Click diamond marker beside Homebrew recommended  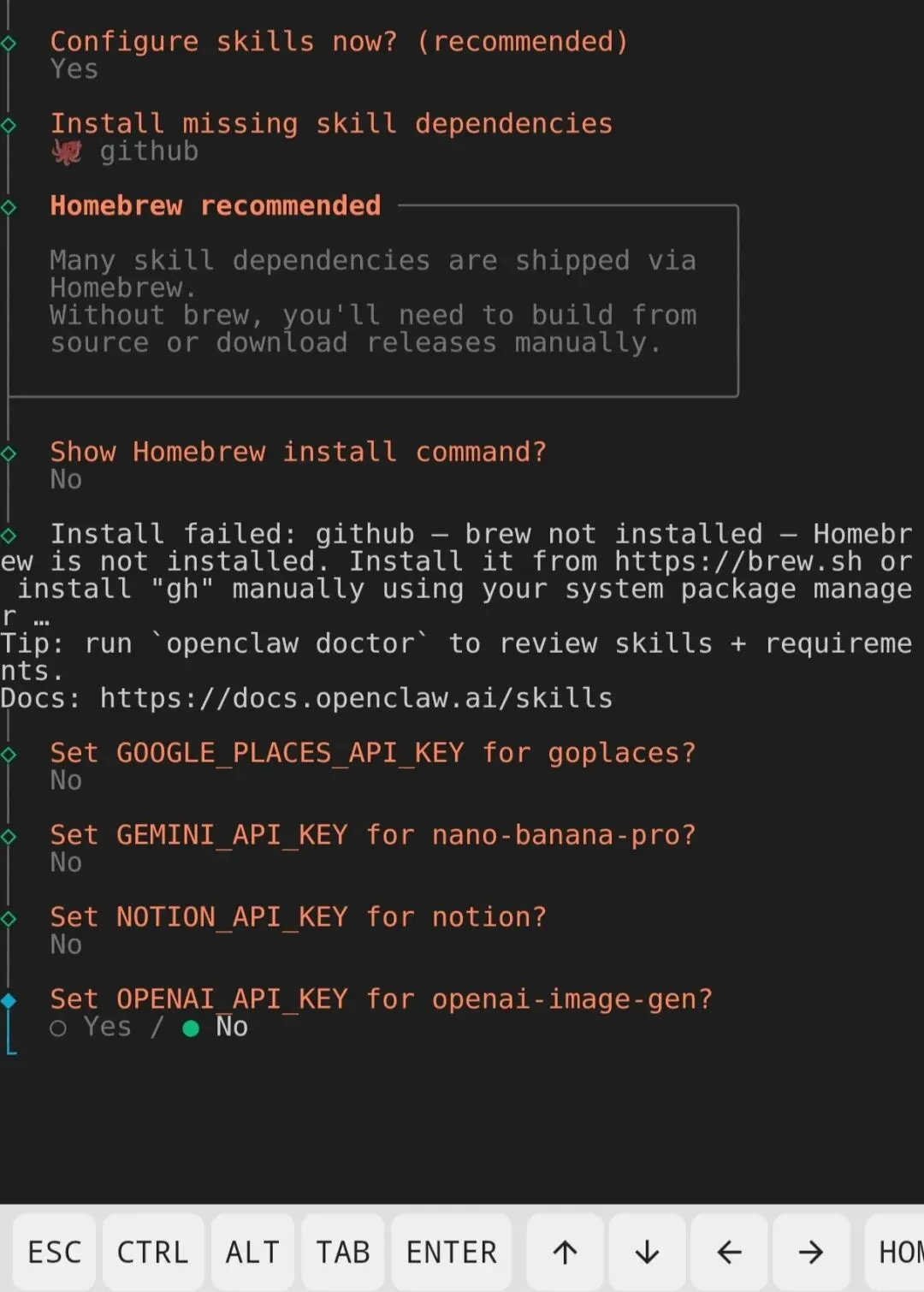click(x=9, y=206)
